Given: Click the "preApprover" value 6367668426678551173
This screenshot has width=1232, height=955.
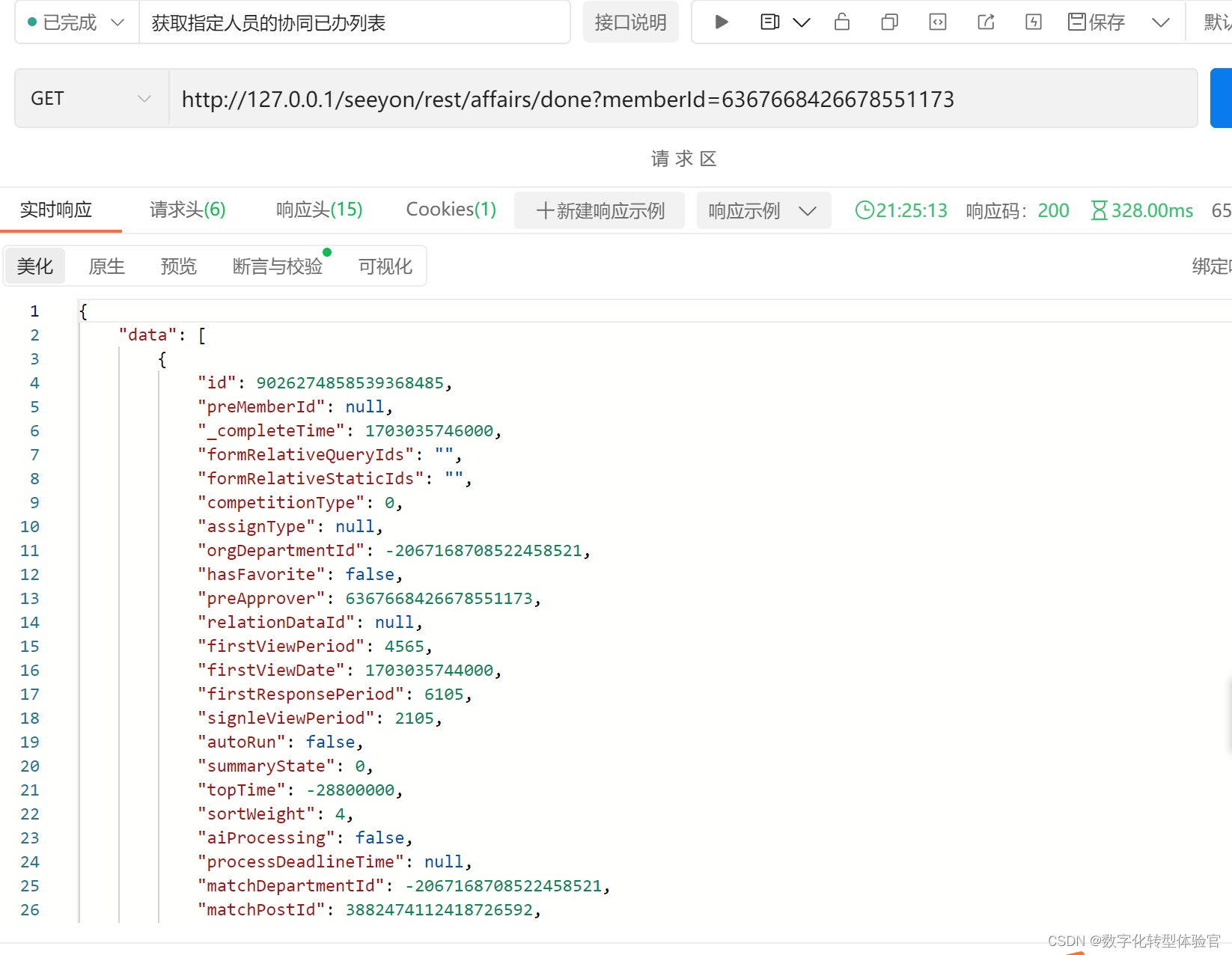Looking at the screenshot, I should [x=439, y=598].
